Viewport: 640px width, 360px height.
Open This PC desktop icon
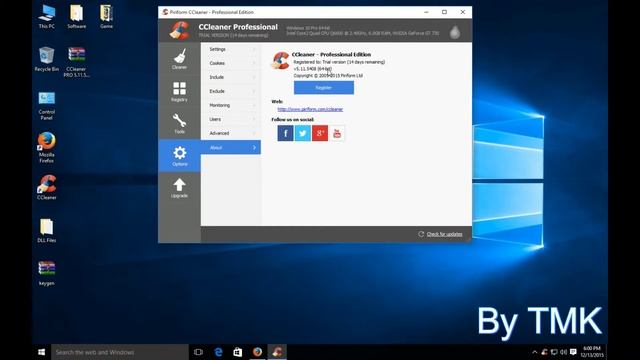(47, 16)
